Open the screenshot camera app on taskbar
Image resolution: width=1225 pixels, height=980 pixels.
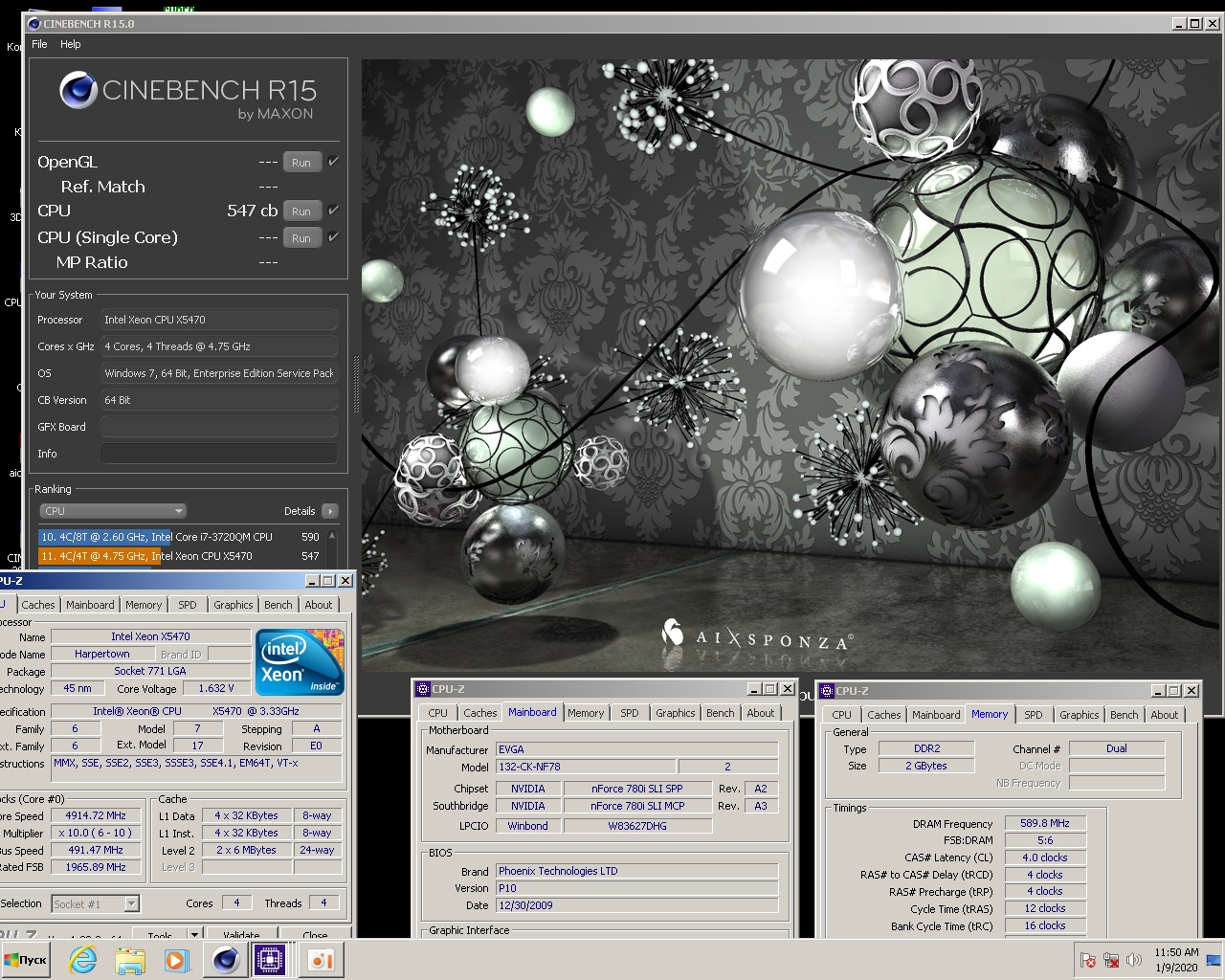point(322,960)
